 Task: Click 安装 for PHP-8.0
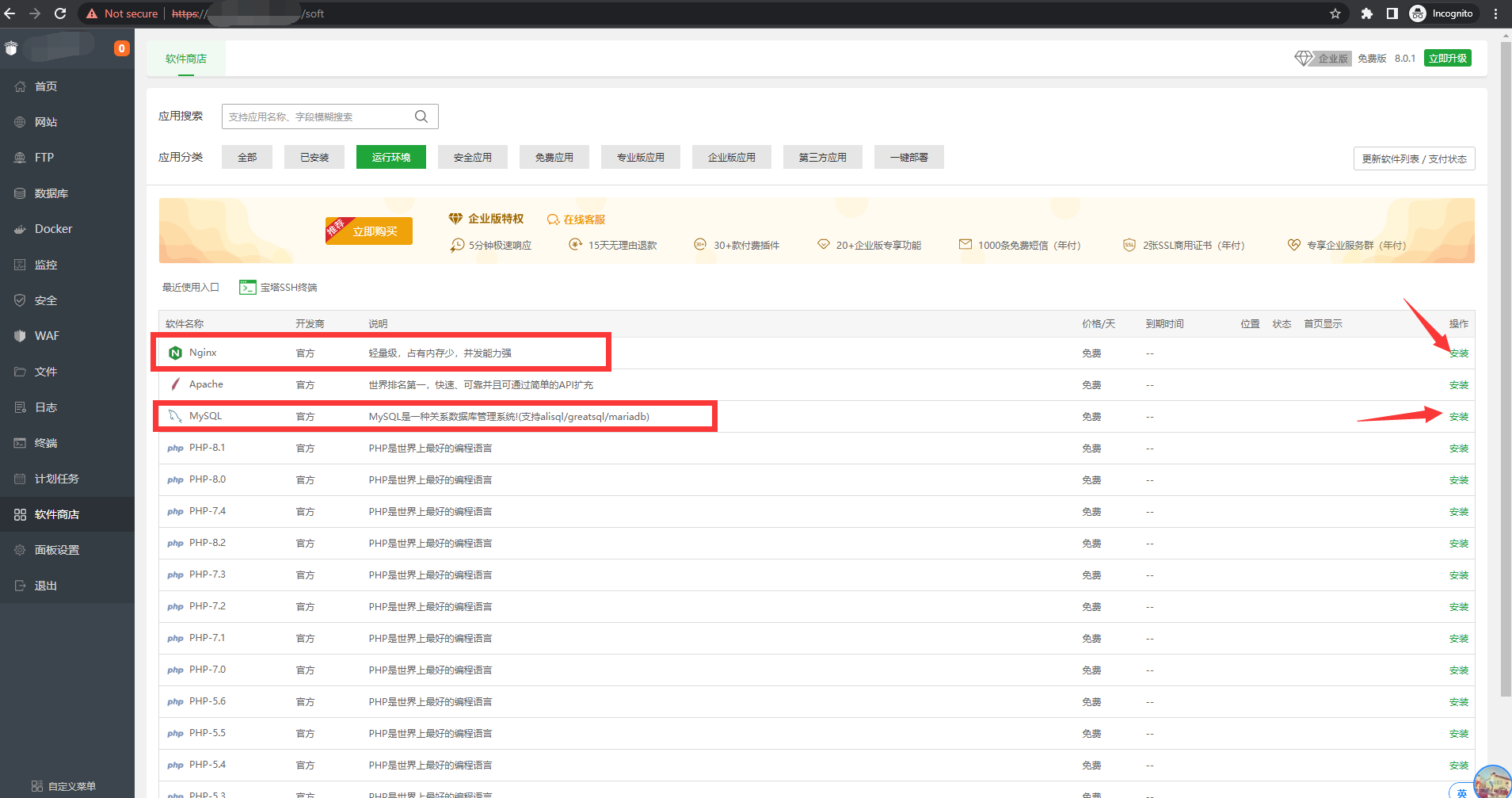pyautogui.click(x=1459, y=480)
